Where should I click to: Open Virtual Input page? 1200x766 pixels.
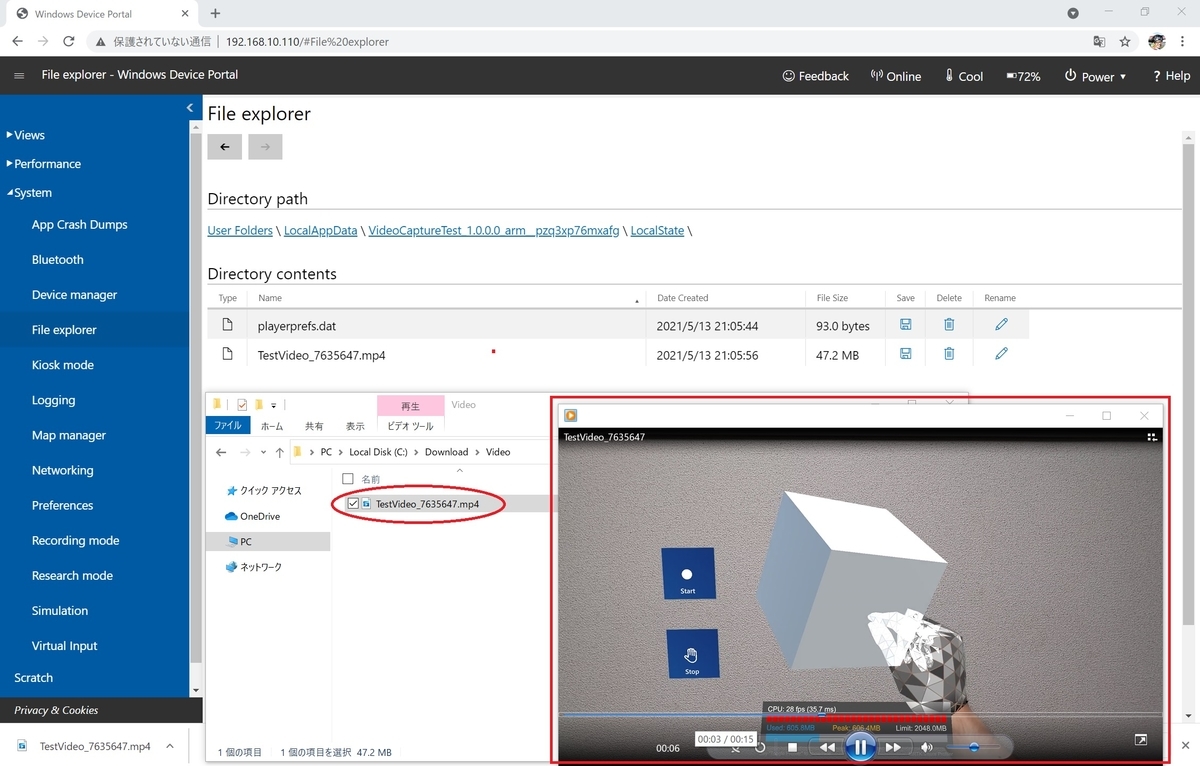[x=65, y=646]
